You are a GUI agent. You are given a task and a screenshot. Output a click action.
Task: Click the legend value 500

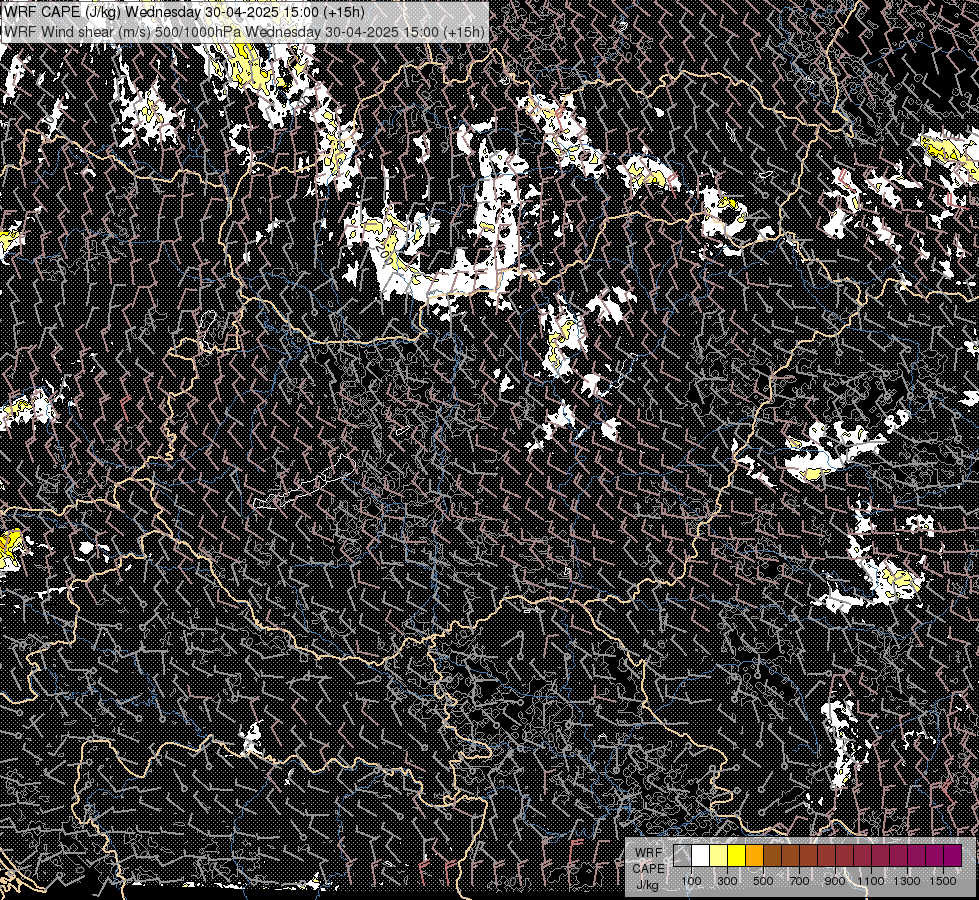pyautogui.click(x=763, y=881)
